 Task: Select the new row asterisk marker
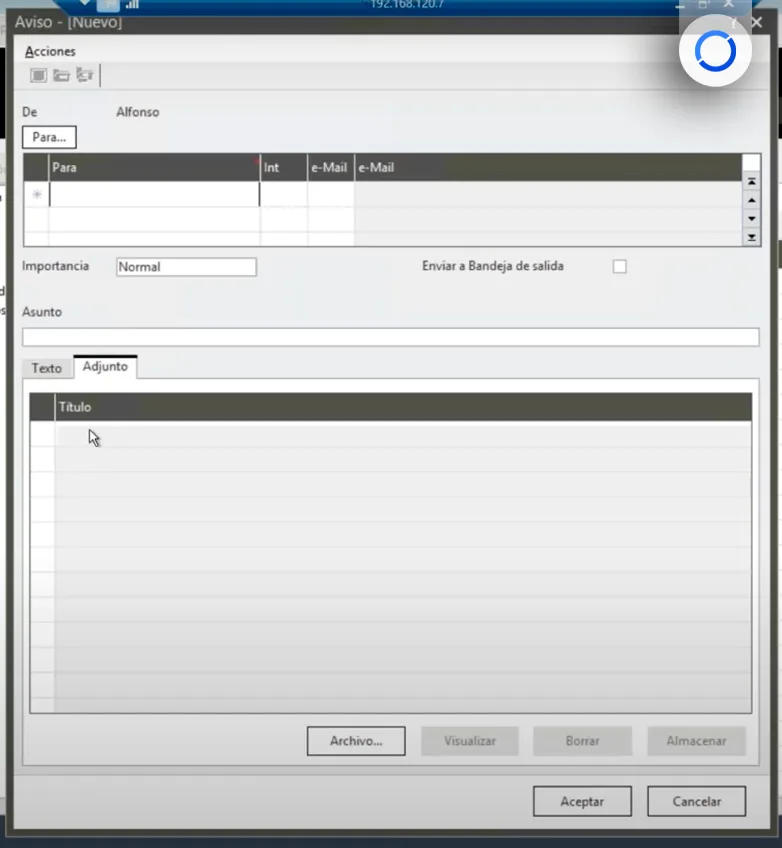tap(37, 194)
